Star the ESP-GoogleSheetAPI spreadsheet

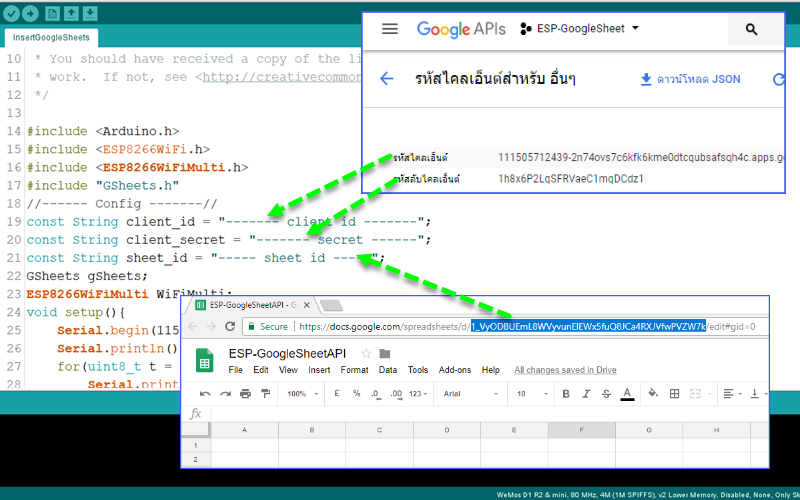coord(366,354)
